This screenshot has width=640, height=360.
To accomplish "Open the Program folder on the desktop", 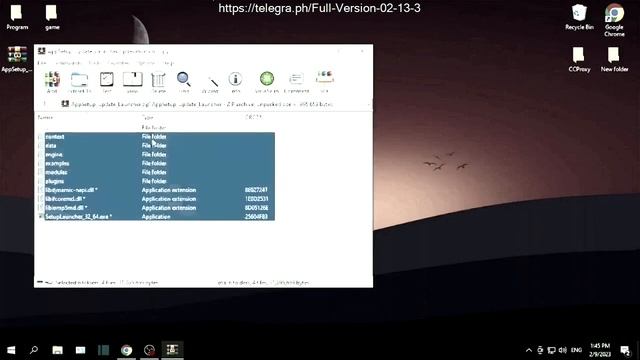I will (17, 17).
